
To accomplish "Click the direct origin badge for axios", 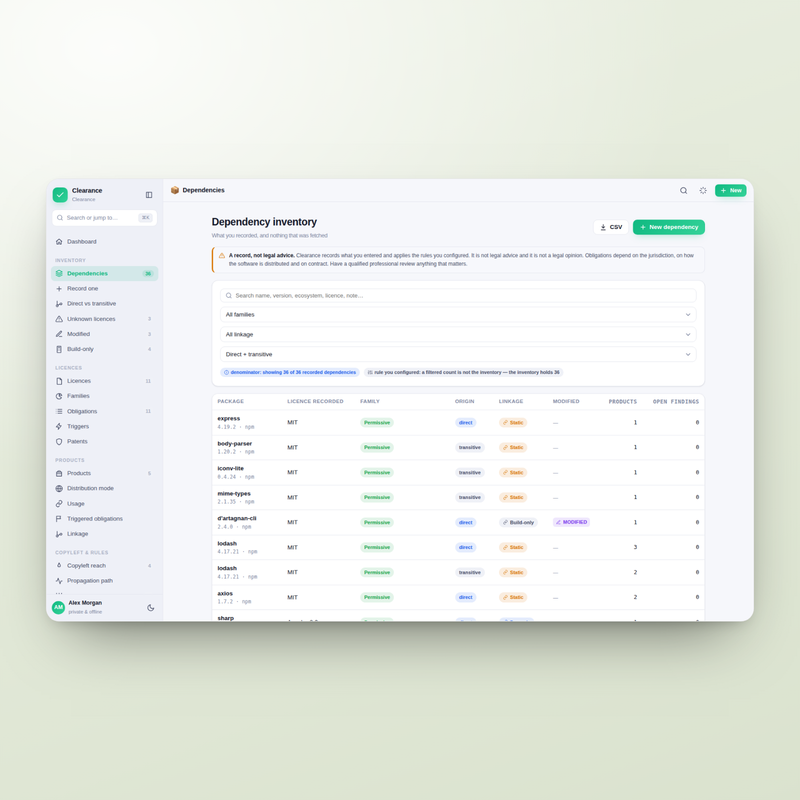I will tap(465, 597).
